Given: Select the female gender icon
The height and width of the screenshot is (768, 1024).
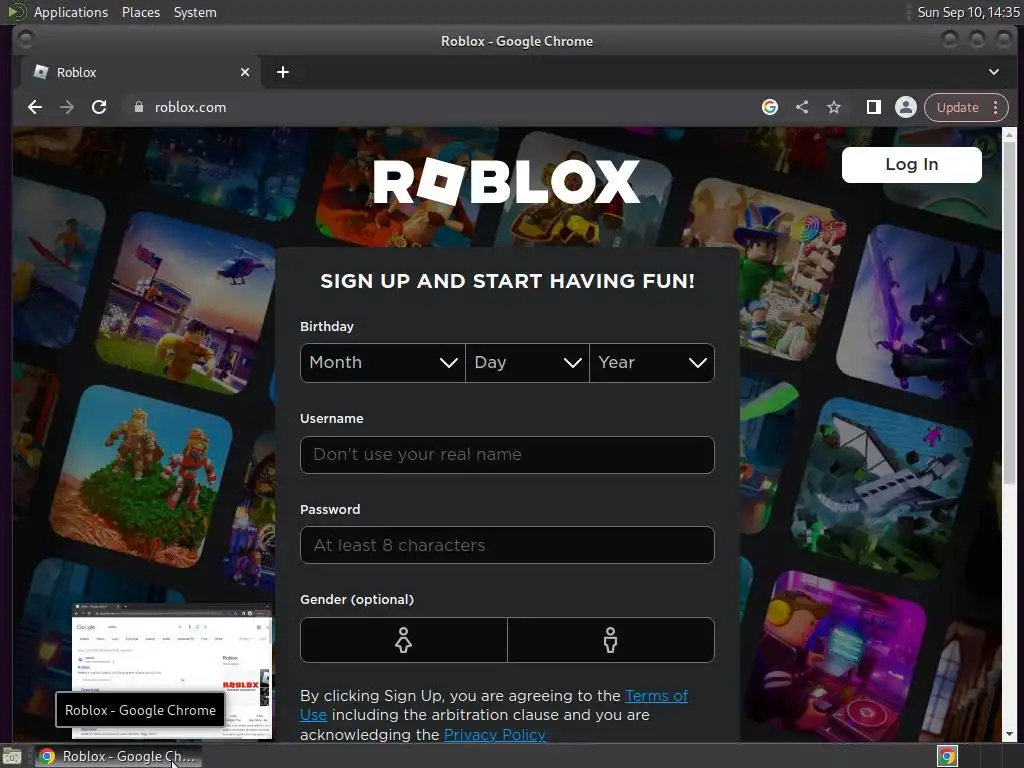Looking at the screenshot, I should (x=404, y=640).
